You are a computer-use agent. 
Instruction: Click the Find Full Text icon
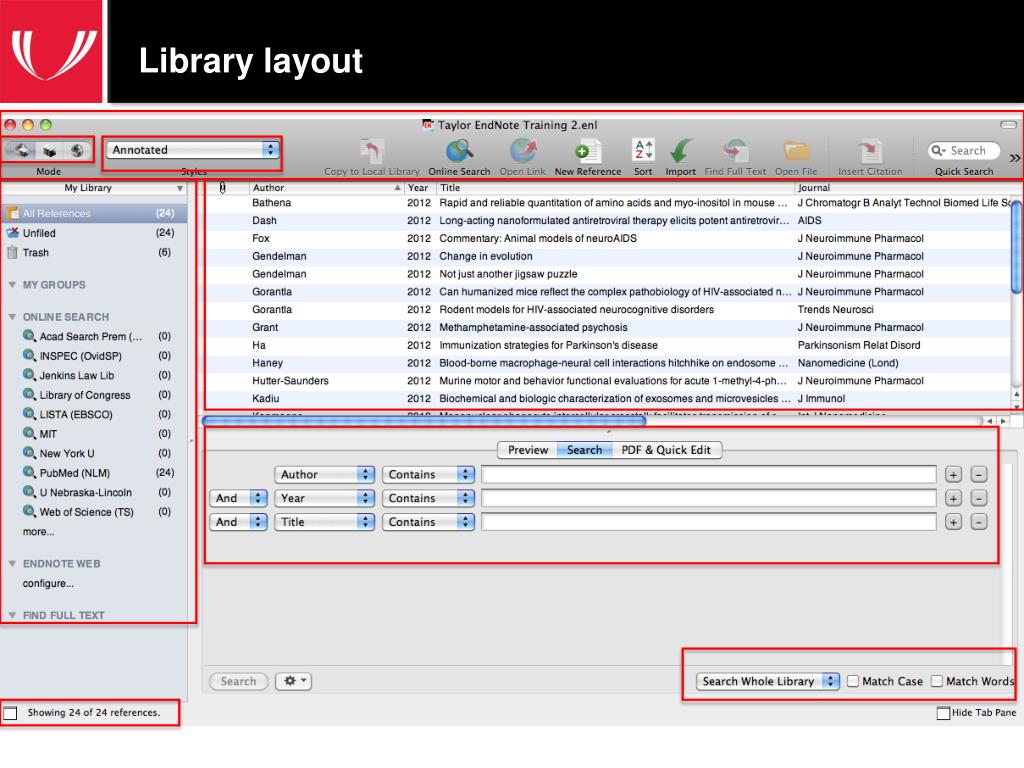735,151
